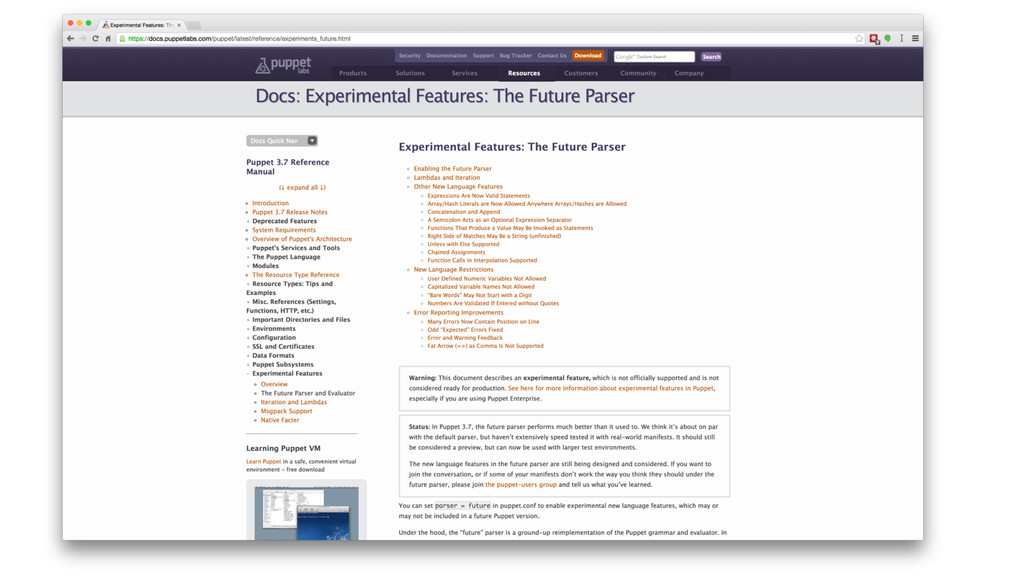This screenshot has width=1024, height=576.
Task: Open the Msgpack Support sidebar link
Action: click(x=286, y=411)
